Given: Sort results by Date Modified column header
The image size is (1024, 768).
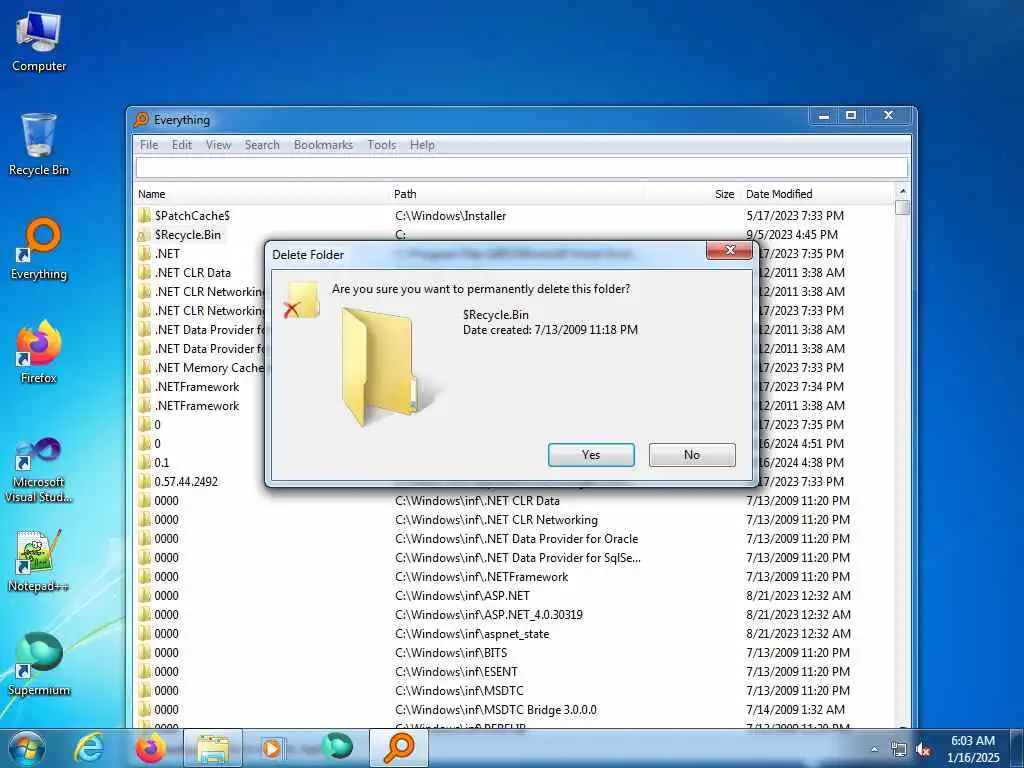Looking at the screenshot, I should pos(818,194).
